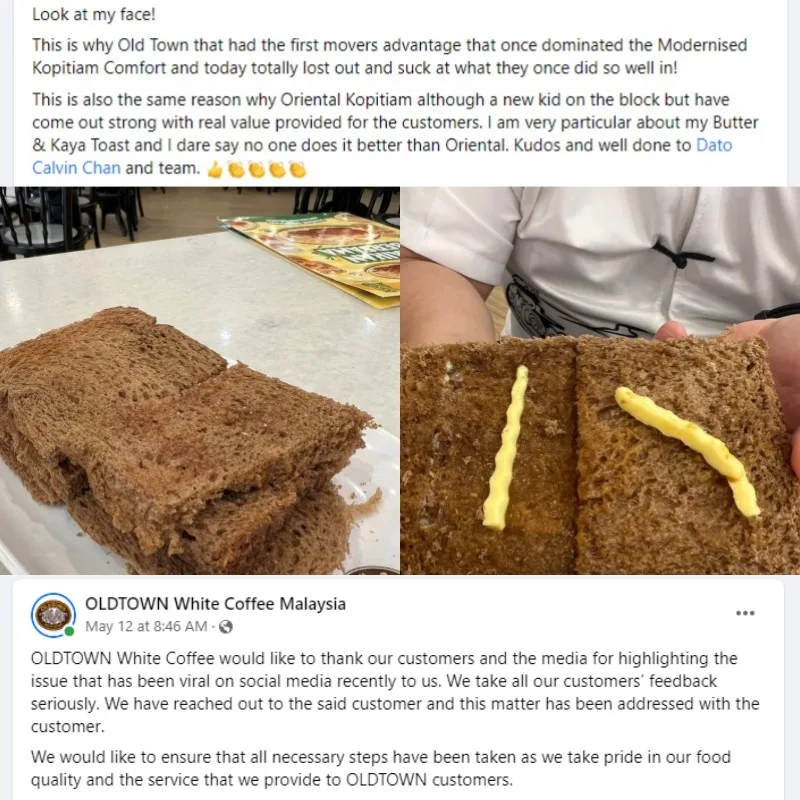Open the three-dot post options menu
Screen dimensions: 800x800
coord(745,613)
